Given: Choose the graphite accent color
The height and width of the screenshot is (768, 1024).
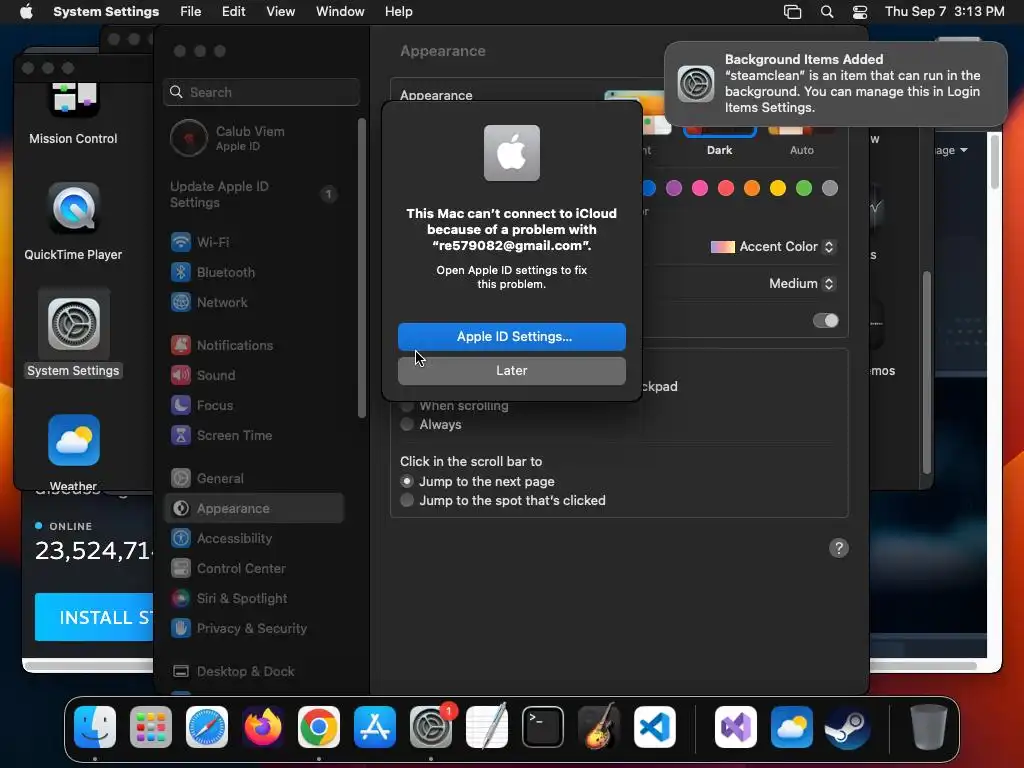Looking at the screenshot, I should point(829,188).
